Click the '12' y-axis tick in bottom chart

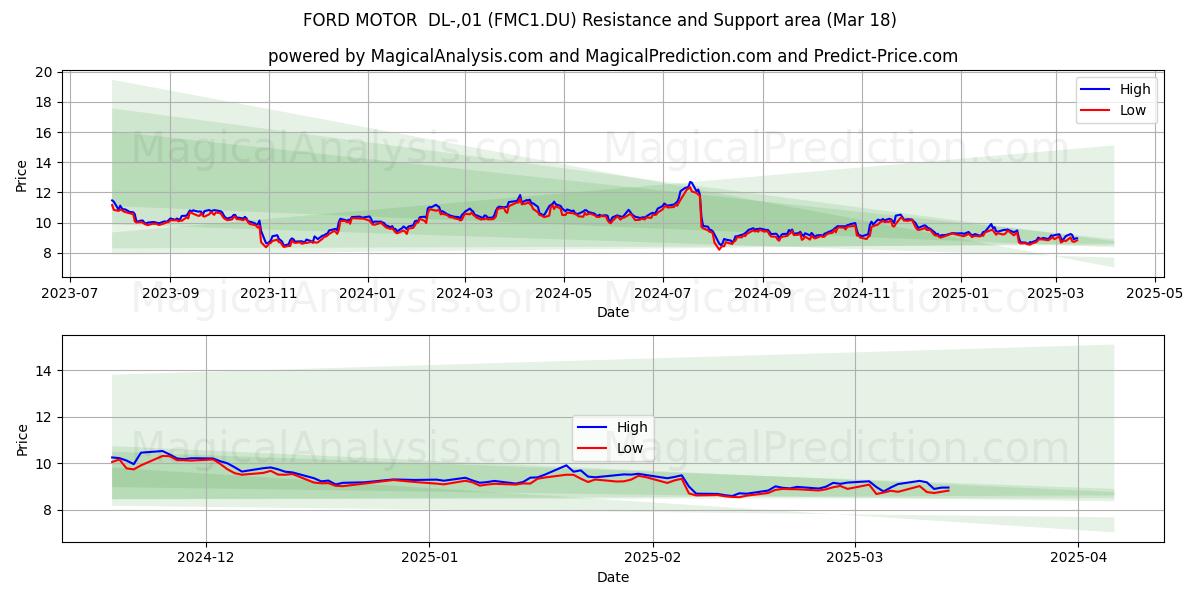(x=44, y=417)
